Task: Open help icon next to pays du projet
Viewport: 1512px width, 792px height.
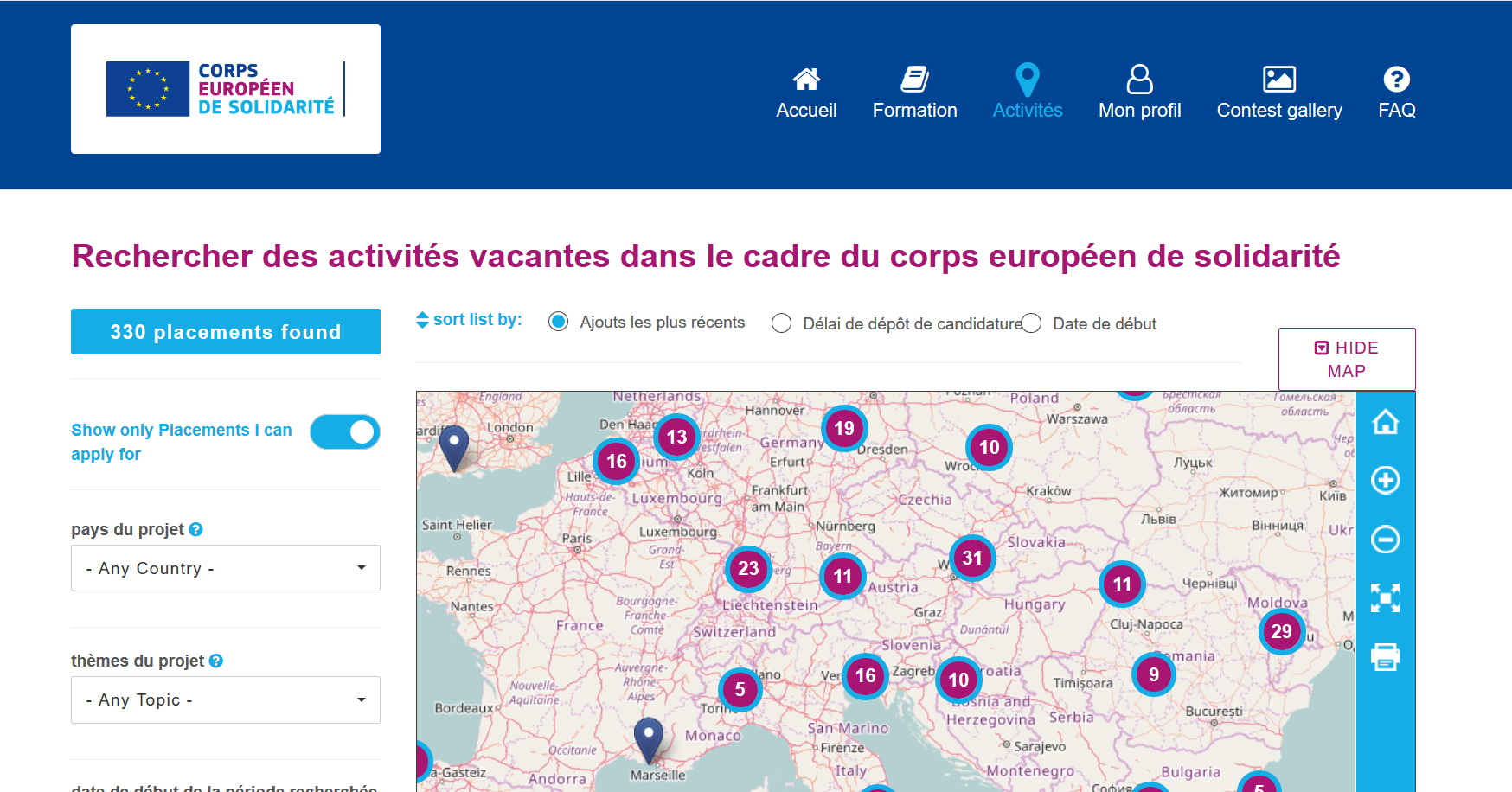Action: click(196, 529)
